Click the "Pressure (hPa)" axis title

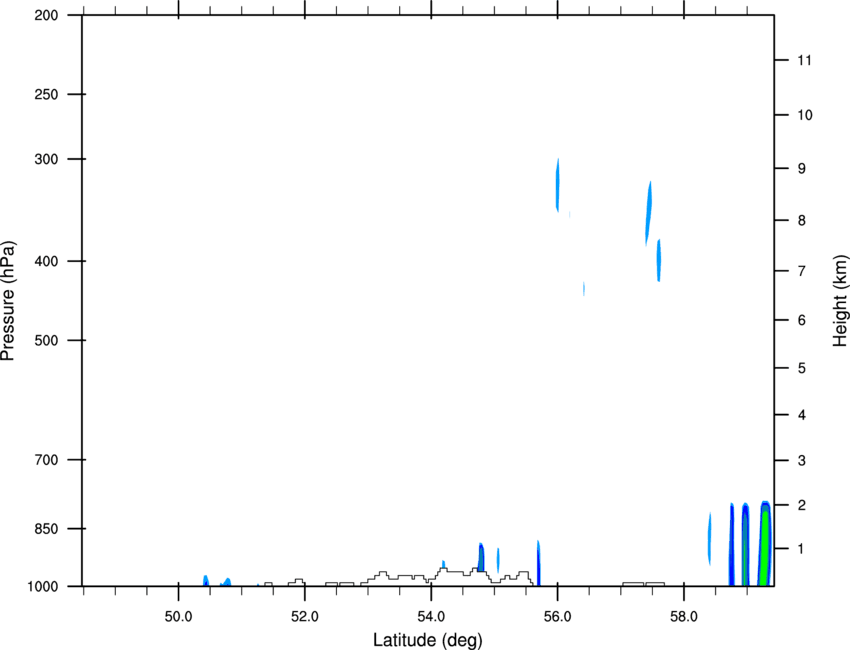pyautogui.click(x=9, y=301)
